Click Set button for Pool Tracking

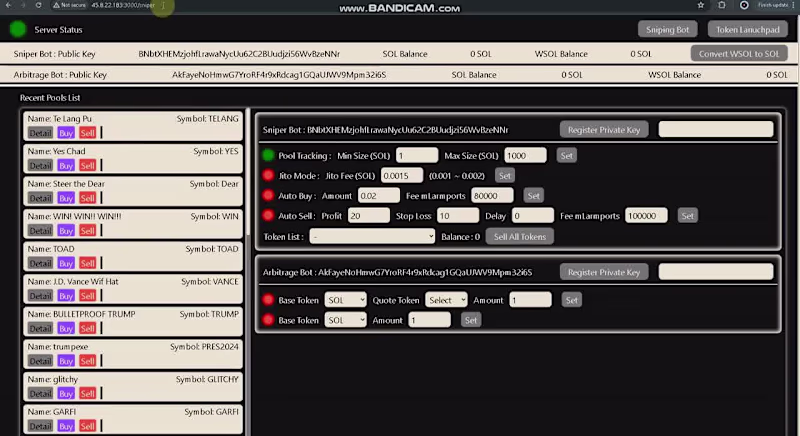pos(566,156)
